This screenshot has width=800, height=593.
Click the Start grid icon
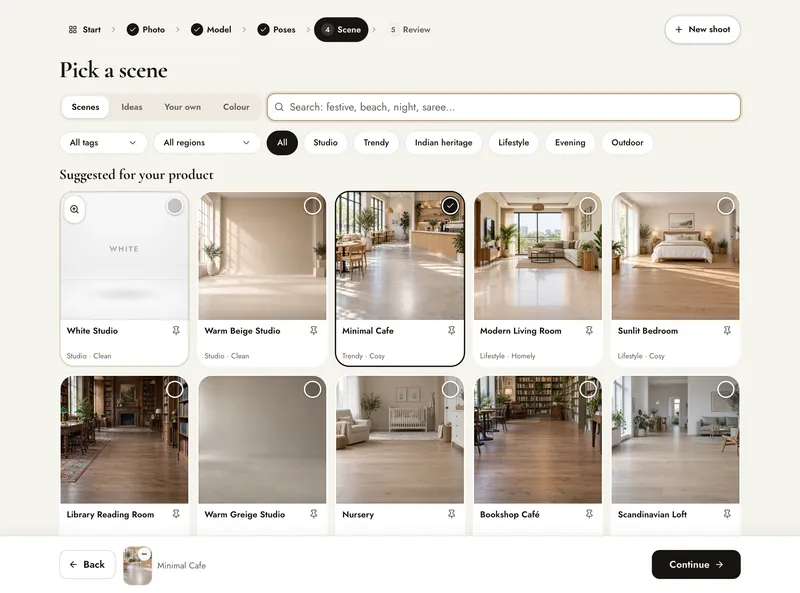click(72, 30)
